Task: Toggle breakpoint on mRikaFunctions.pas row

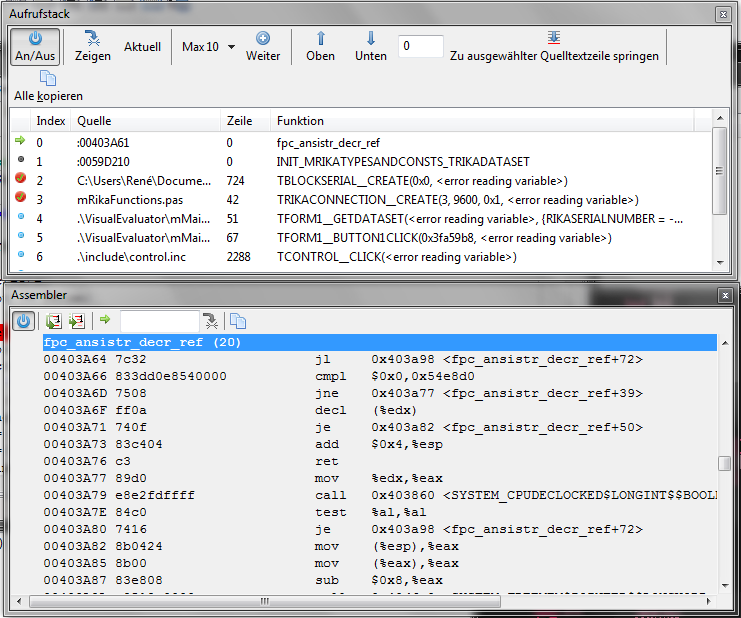Action: (x=21, y=200)
